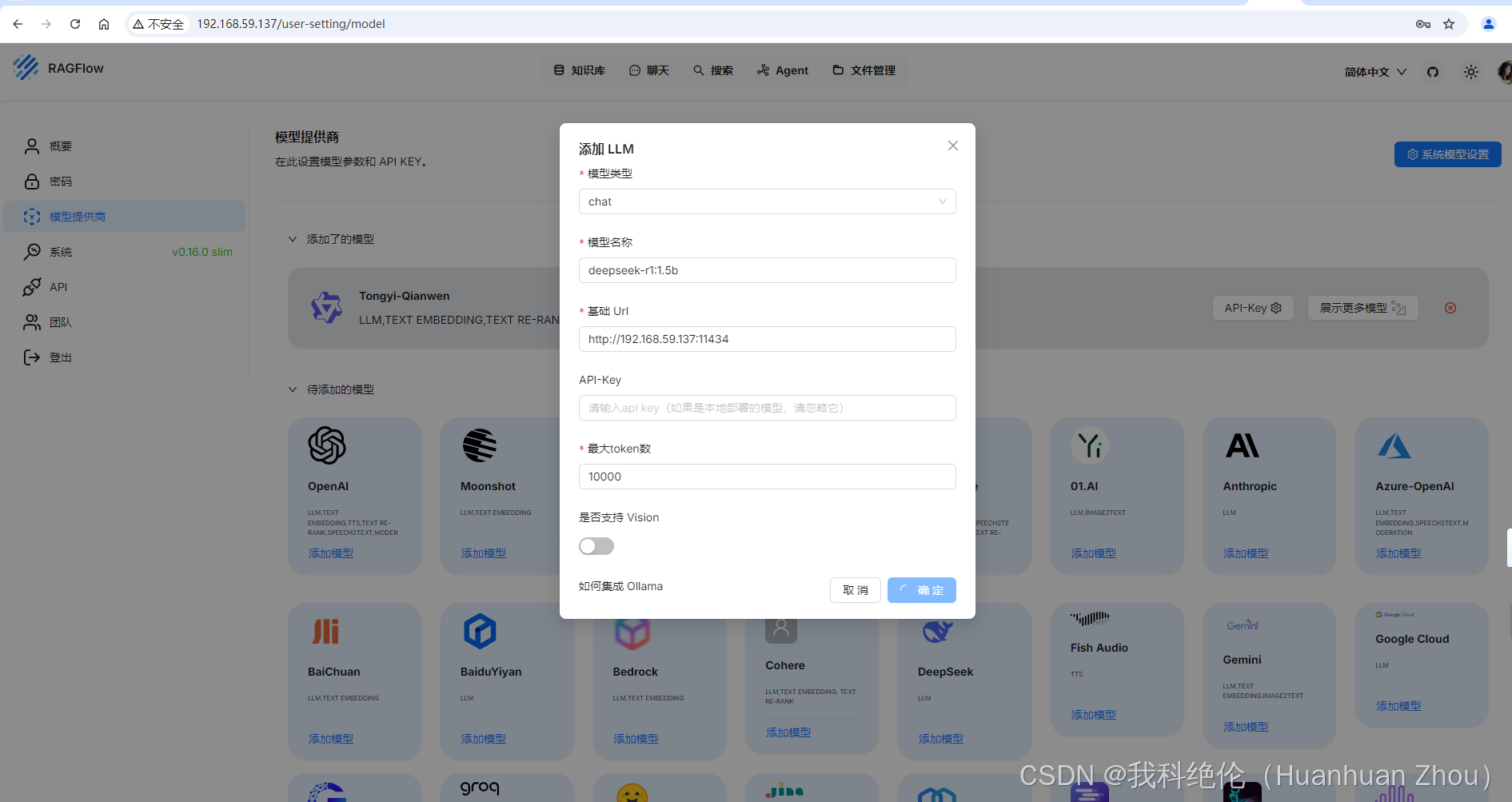Expand 展示更多模型 for Tongyi-Qianwen
1512x802 pixels.
point(1363,308)
